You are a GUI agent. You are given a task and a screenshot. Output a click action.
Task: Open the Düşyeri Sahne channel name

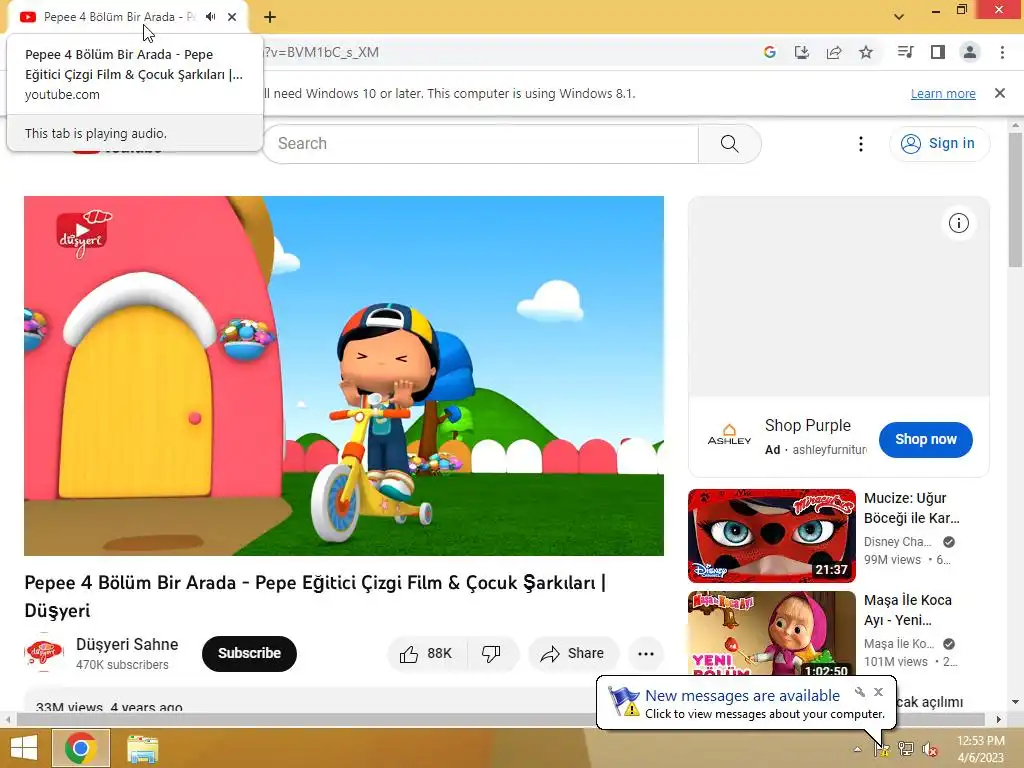[127, 645]
